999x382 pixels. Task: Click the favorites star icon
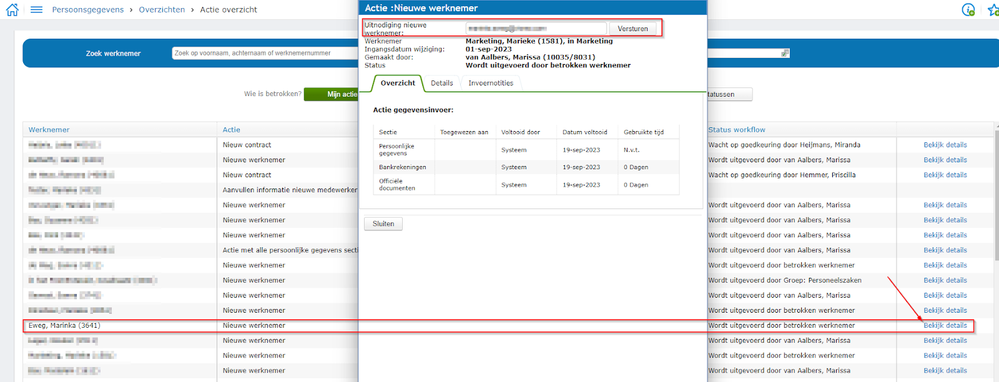993,10
